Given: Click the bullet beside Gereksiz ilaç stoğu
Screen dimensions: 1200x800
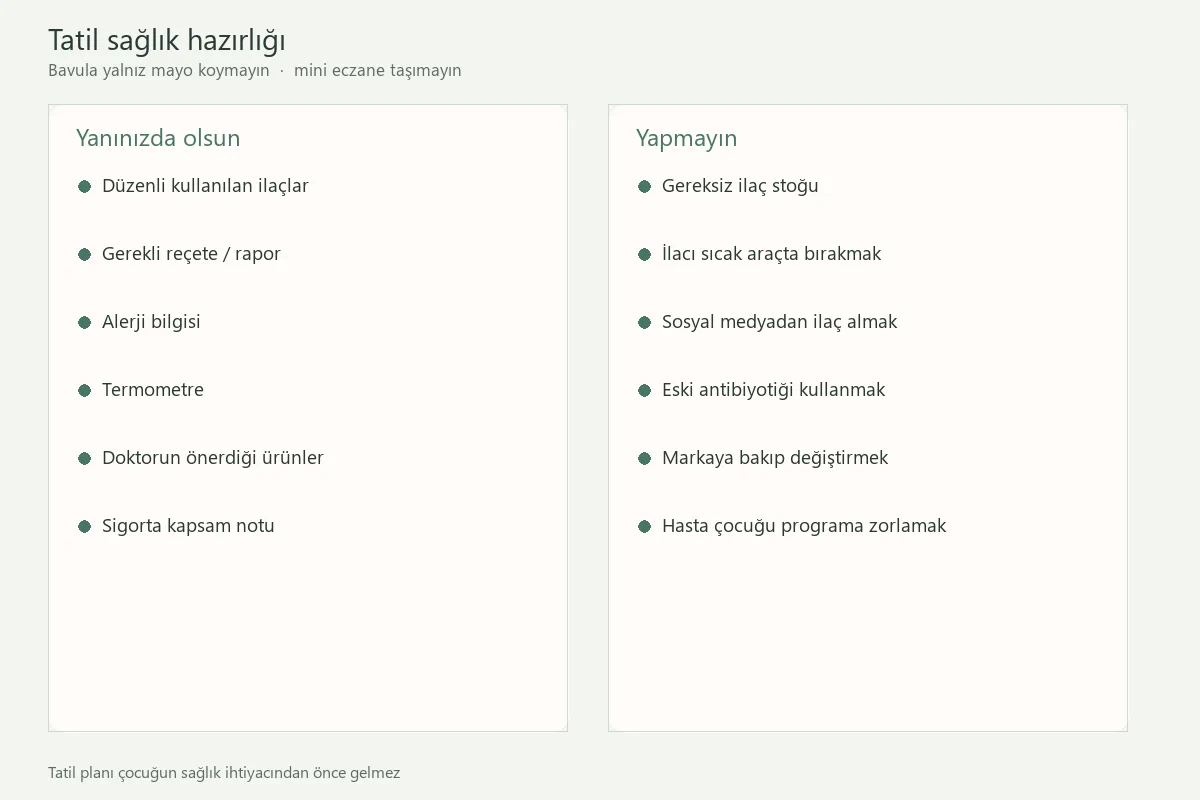Looking at the screenshot, I should (645, 186).
